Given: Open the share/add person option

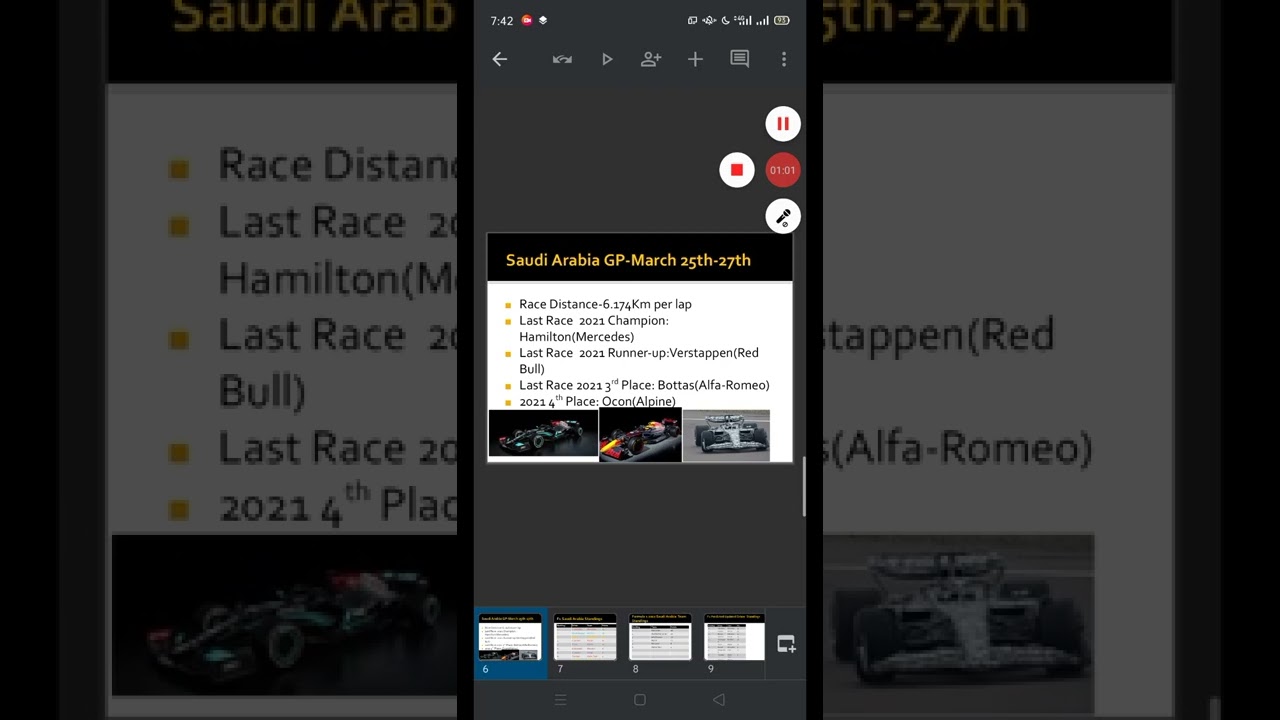Looking at the screenshot, I should pyautogui.click(x=651, y=59).
